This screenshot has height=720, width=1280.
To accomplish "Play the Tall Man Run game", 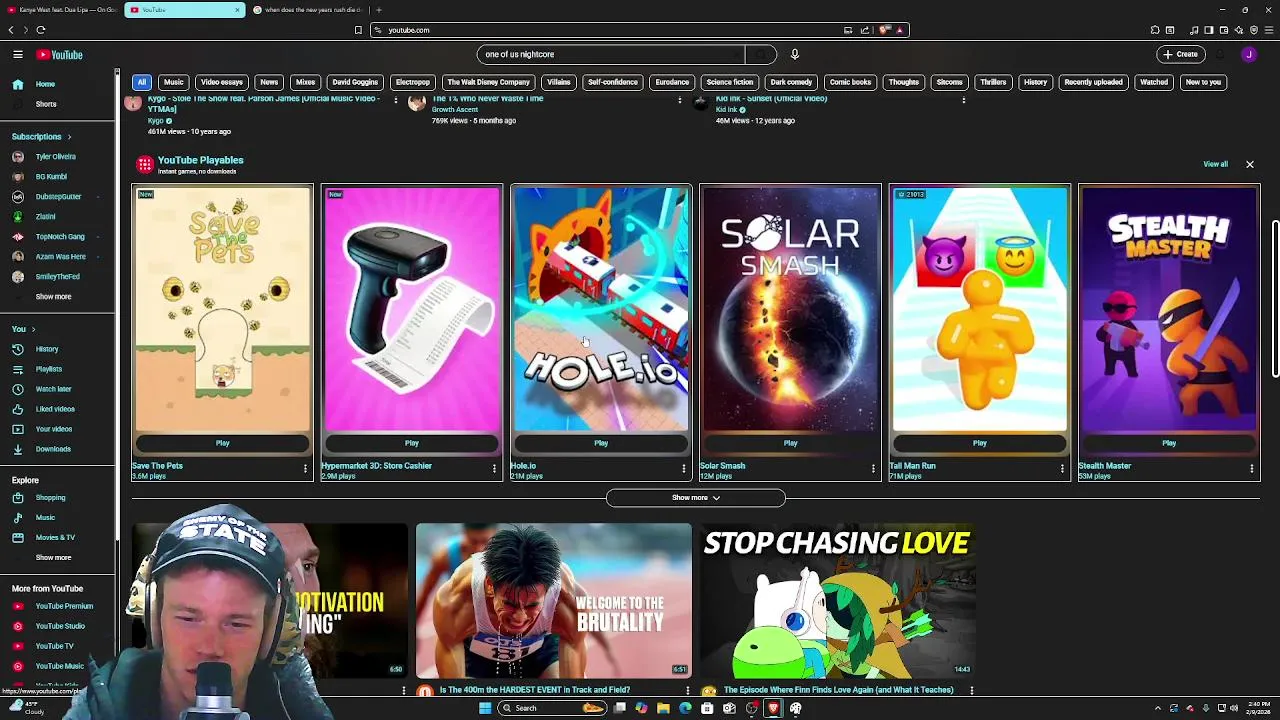I will pyautogui.click(x=980, y=443).
